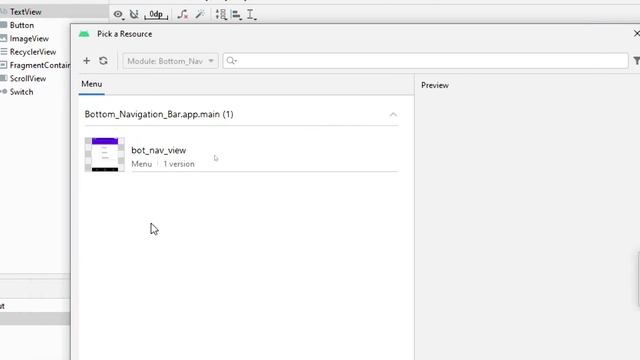This screenshot has width=640, height=360.
Task: Select TextView in the palette
Action: coord(25,12)
